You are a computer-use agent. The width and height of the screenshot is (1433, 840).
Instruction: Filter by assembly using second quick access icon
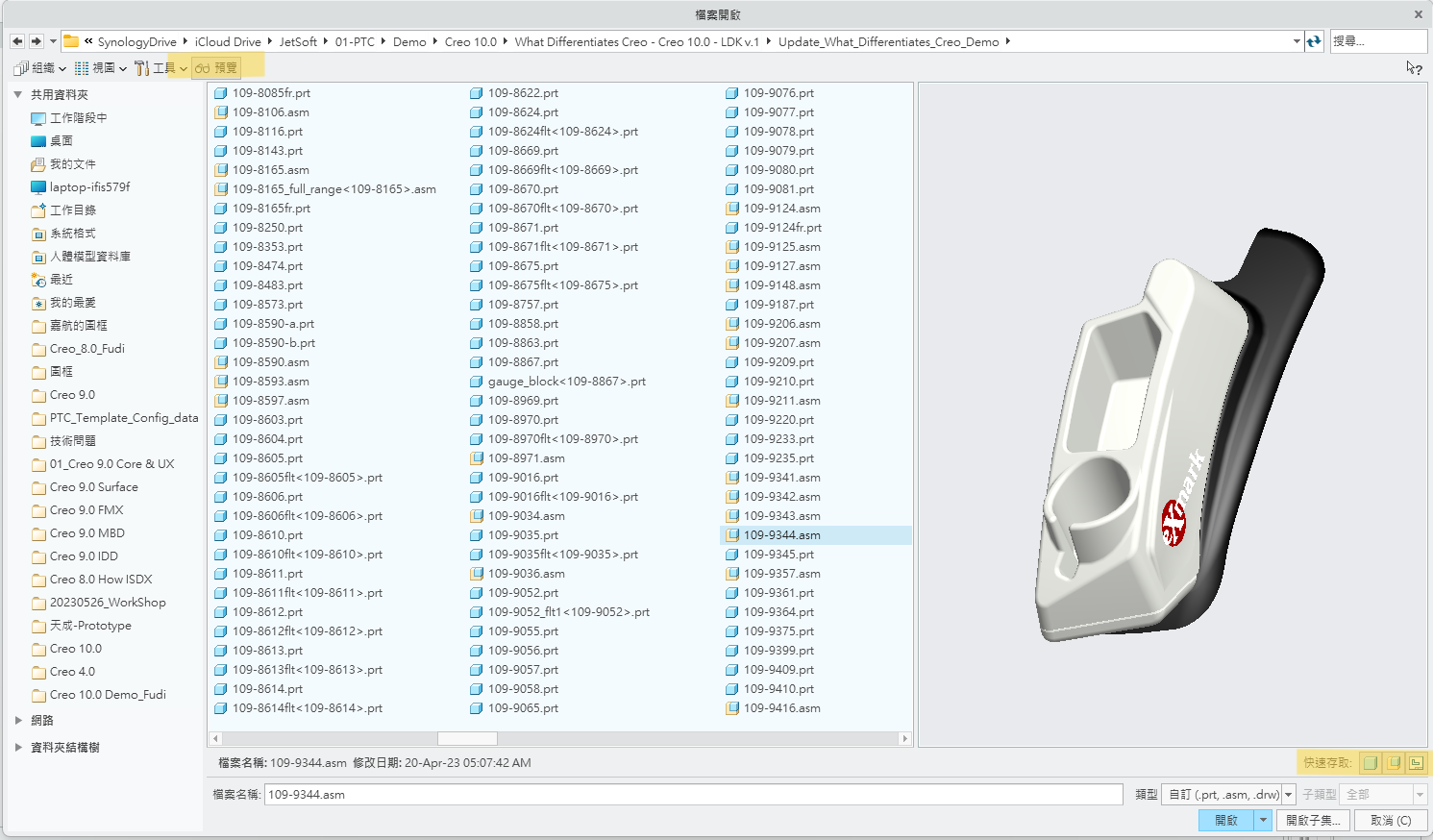point(1394,763)
